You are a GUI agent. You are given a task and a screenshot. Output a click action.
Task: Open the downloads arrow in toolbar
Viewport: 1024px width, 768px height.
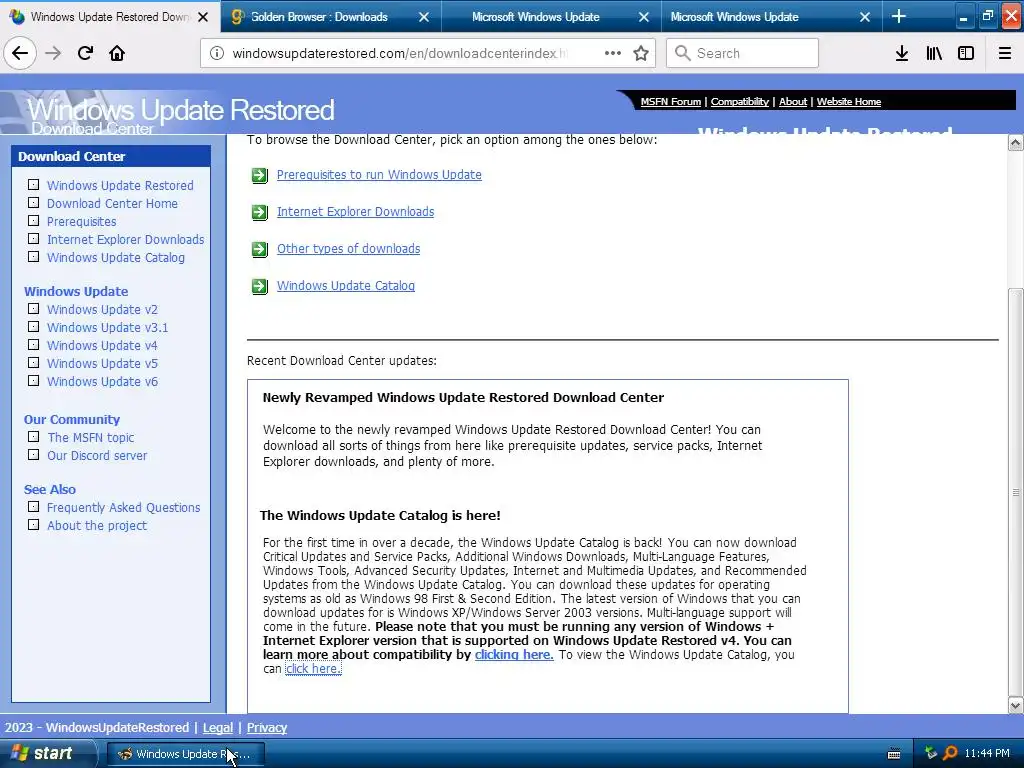click(x=902, y=54)
